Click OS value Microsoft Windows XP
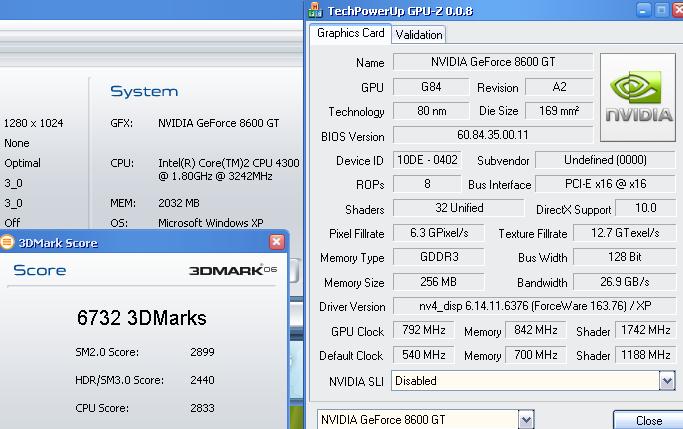 [x=211, y=223]
